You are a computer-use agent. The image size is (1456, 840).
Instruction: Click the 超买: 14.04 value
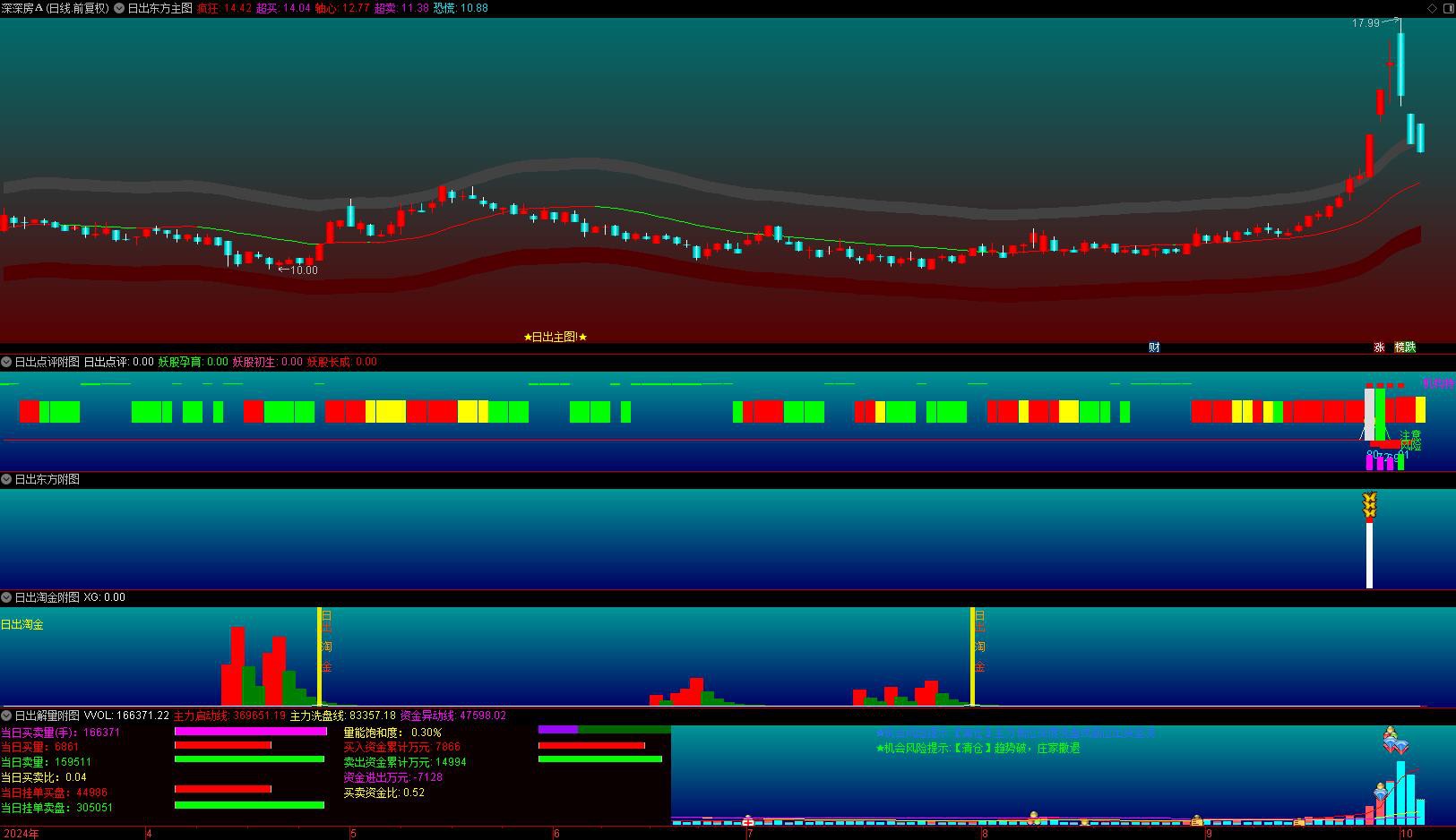(283, 8)
